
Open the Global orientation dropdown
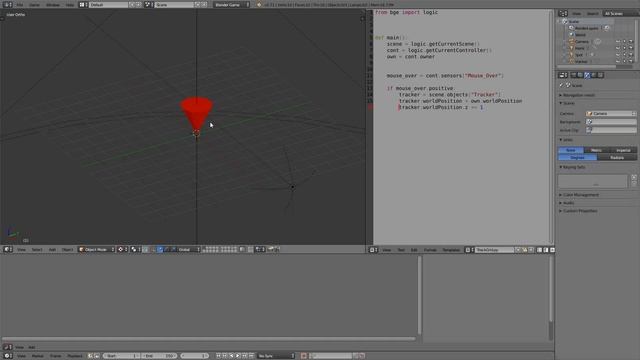pos(189,249)
